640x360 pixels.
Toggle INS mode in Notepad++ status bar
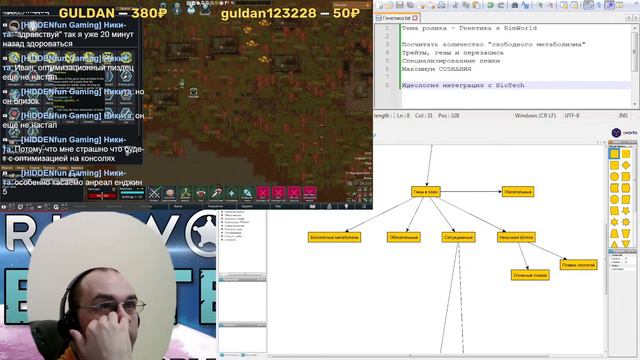[x=623, y=116]
